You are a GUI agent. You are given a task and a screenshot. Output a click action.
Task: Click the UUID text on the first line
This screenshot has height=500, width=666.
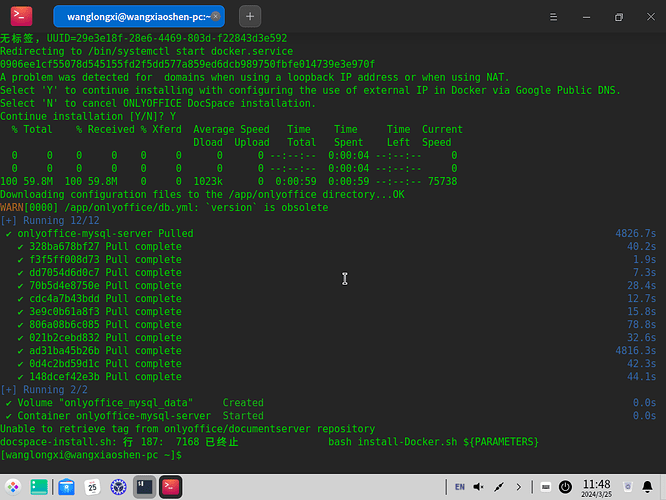click(x=167, y=38)
